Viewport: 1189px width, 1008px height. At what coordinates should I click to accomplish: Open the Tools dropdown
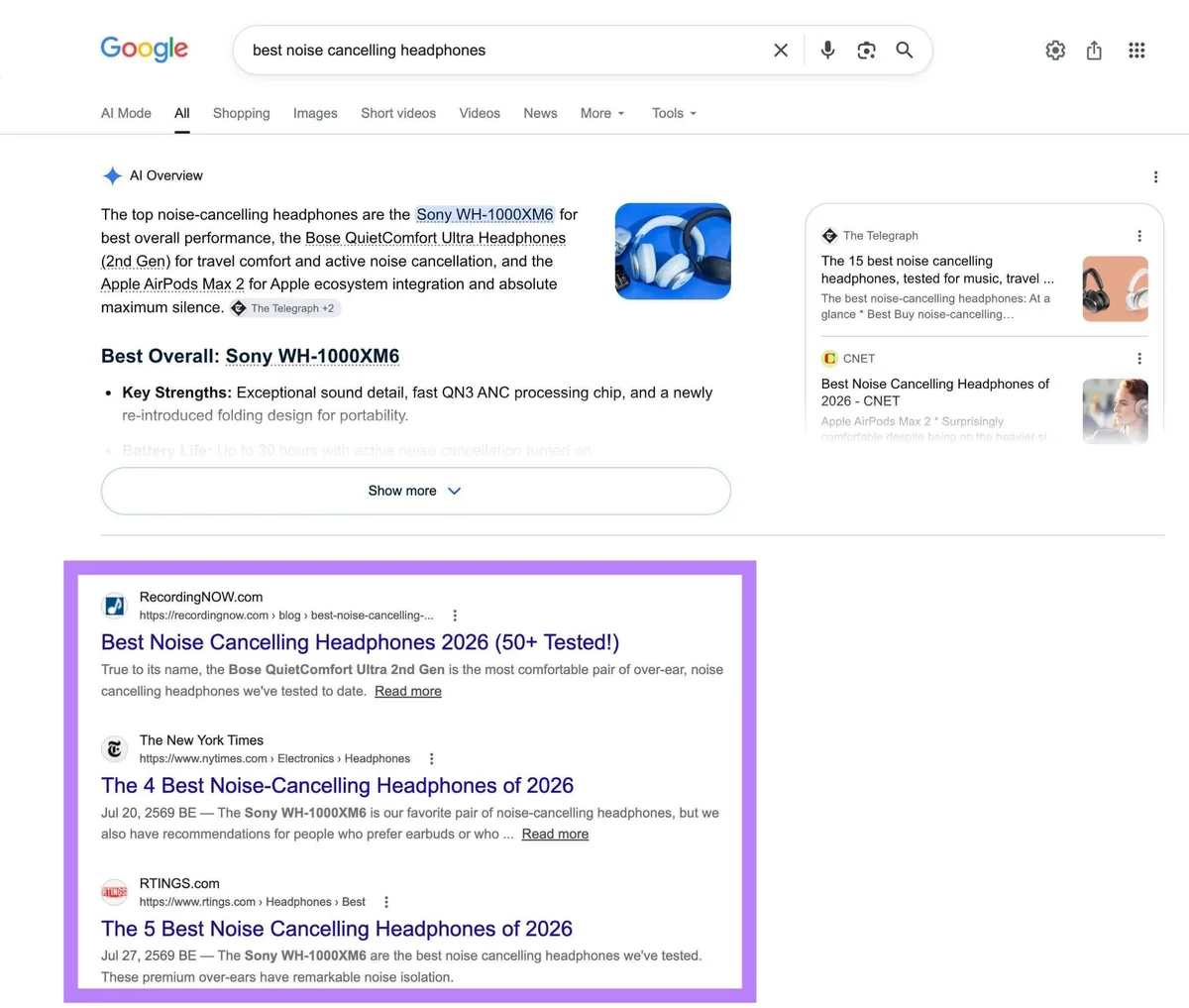[x=674, y=113]
